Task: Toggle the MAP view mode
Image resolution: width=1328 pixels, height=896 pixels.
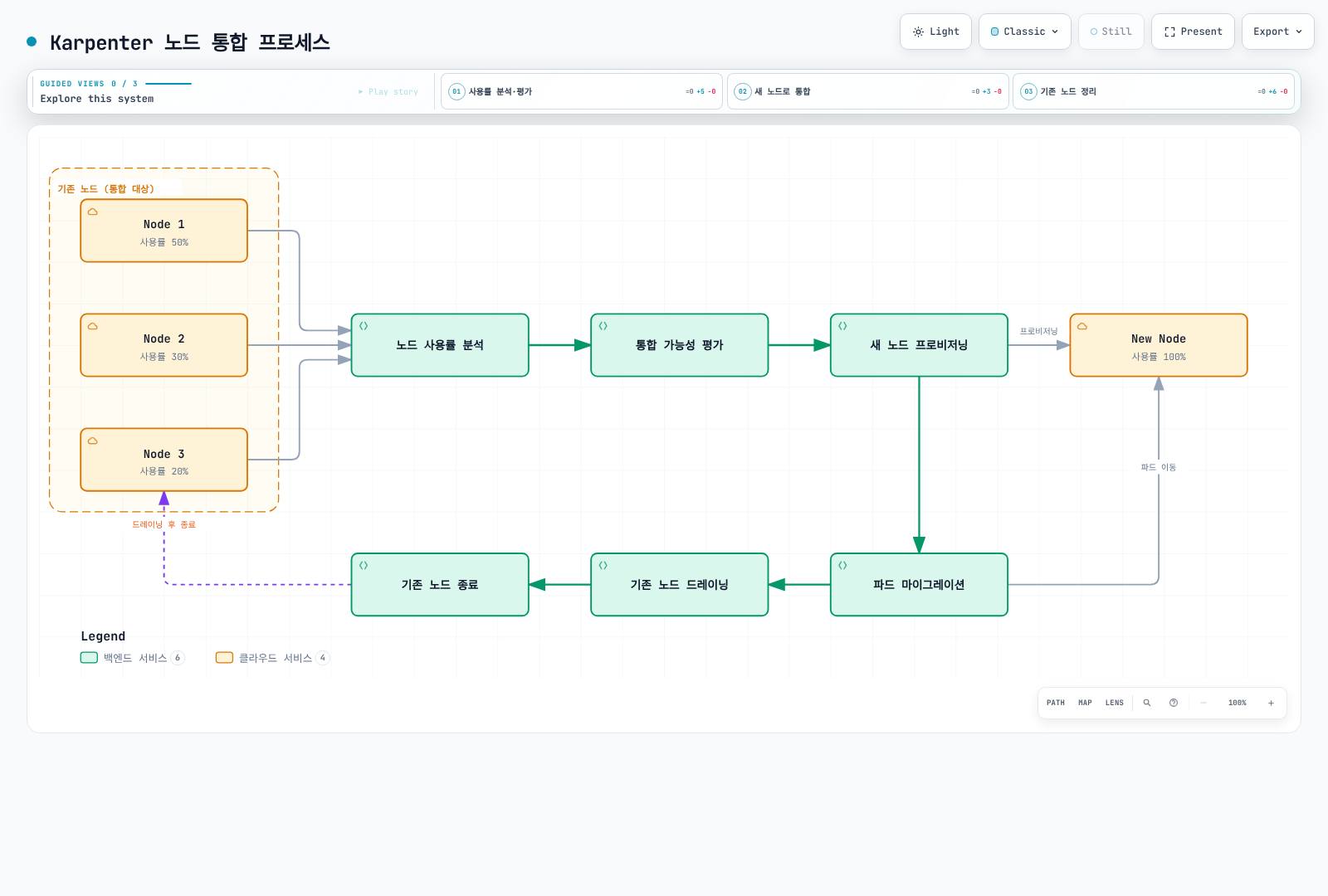Action: 1085,703
